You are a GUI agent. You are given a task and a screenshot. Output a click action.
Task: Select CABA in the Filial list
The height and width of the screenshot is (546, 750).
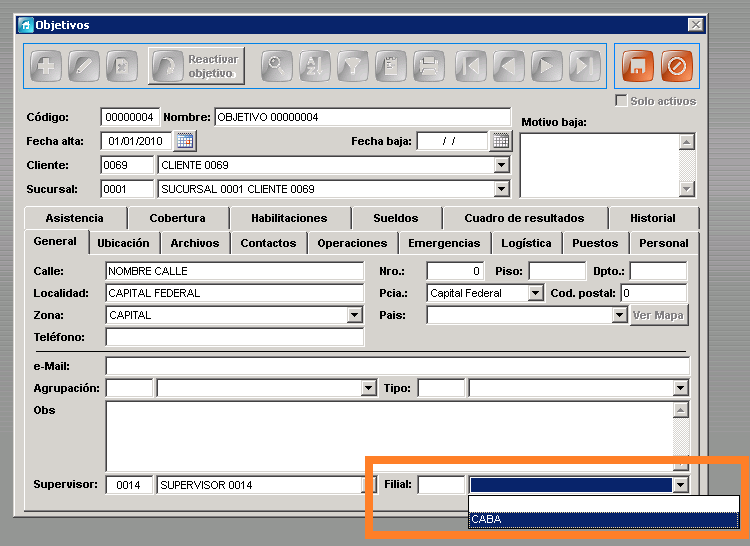coord(604,519)
